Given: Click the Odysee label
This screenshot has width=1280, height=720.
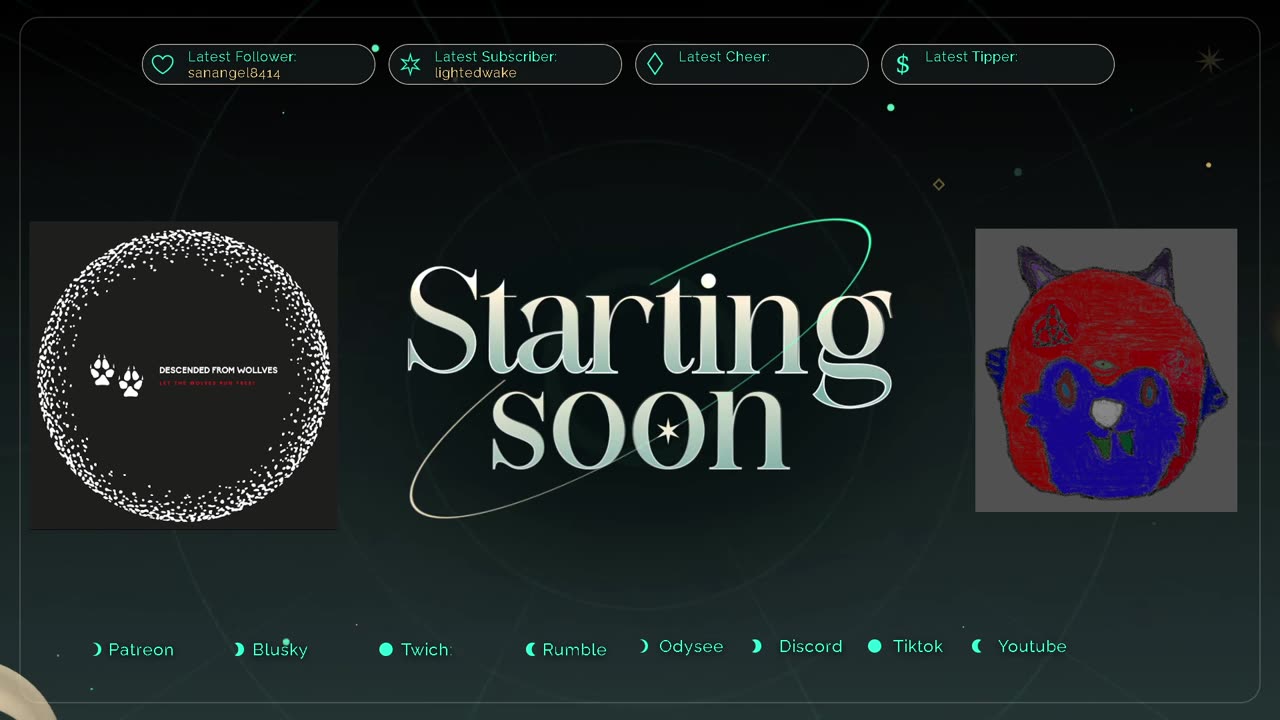Looking at the screenshot, I should click(x=691, y=646).
